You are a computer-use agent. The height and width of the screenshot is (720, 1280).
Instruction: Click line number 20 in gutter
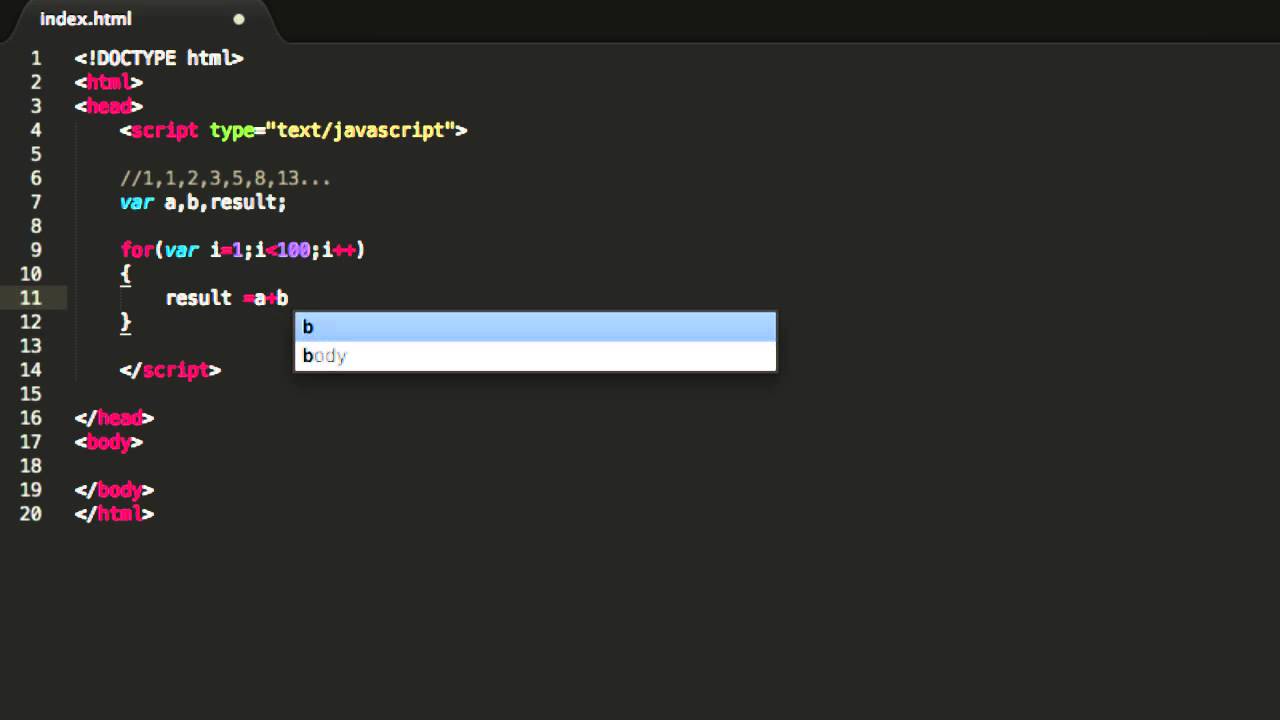point(30,514)
